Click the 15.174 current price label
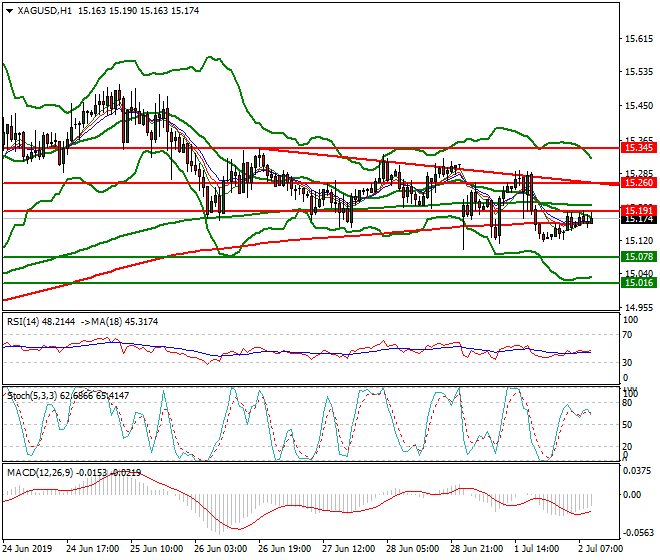The height and width of the screenshot is (560, 660). coord(639,219)
